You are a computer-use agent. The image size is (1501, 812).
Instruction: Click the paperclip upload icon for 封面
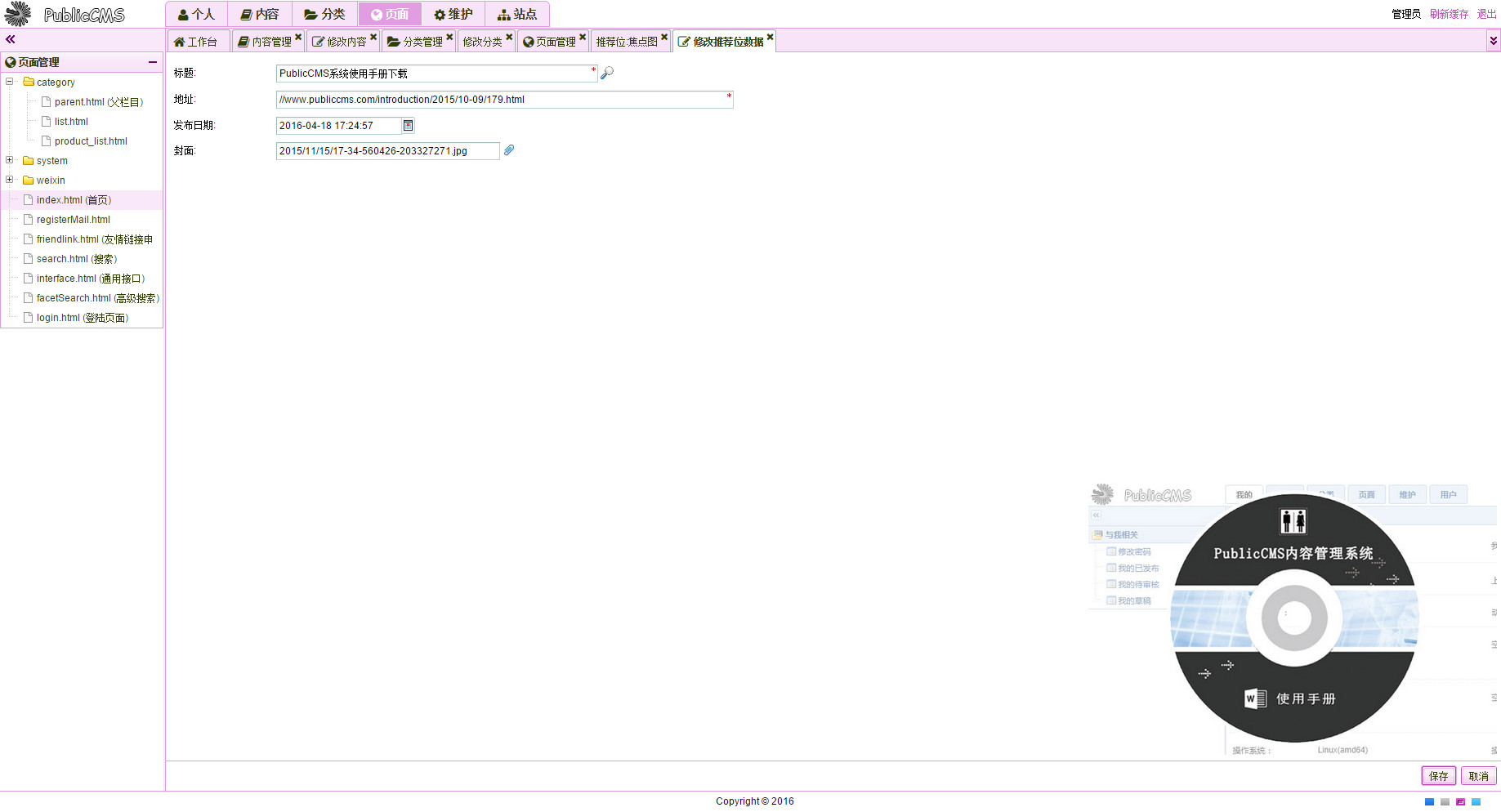509,150
